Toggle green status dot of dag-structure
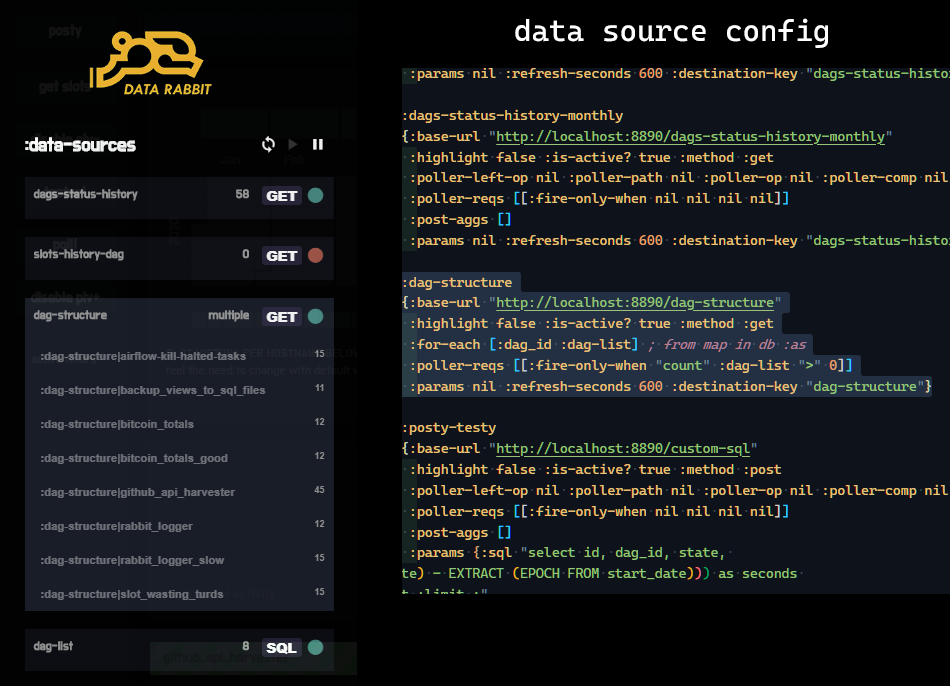950x686 pixels. tap(316, 316)
